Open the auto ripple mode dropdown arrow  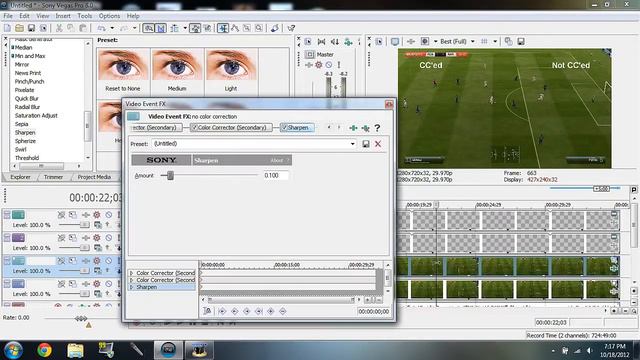(185, 28)
